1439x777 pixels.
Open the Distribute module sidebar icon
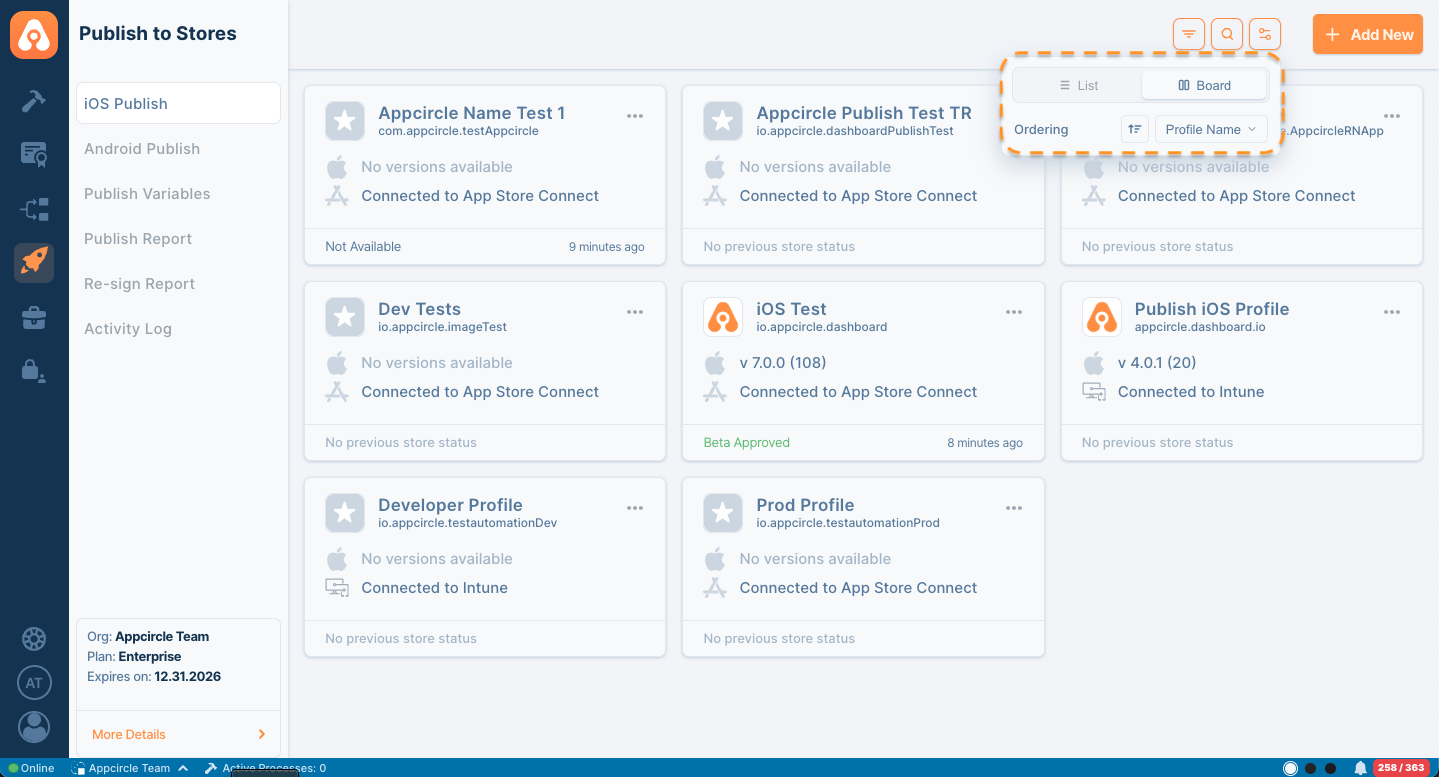tap(34, 209)
